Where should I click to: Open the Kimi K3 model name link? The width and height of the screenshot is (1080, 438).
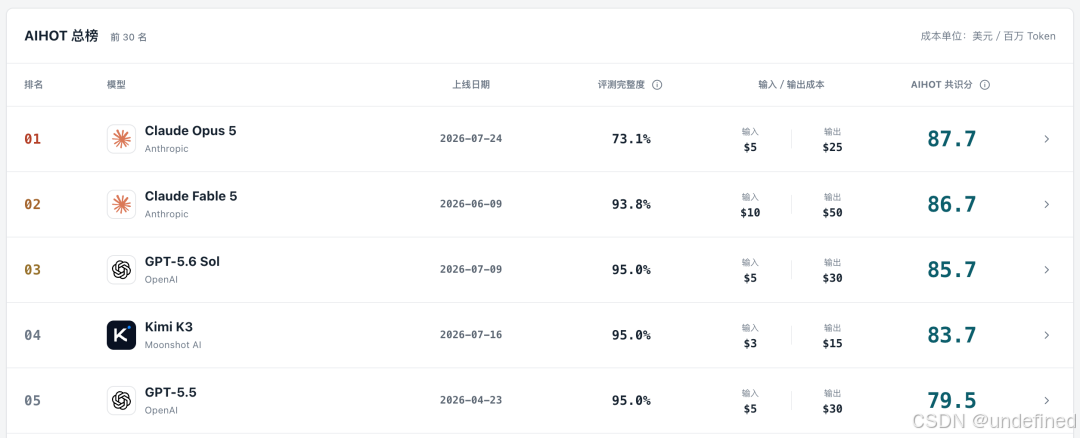[x=169, y=327]
